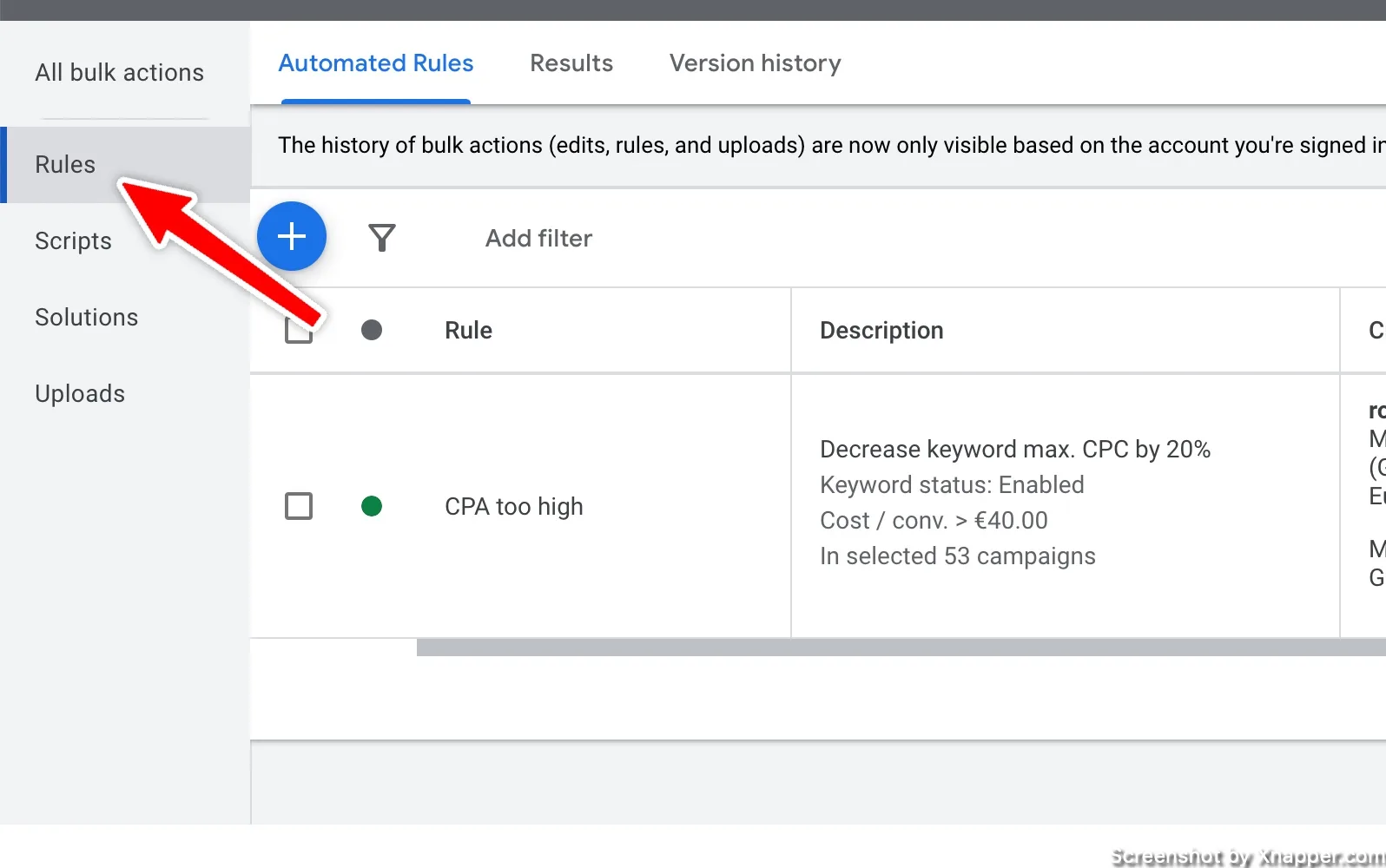Switch to the Results tab

point(571,63)
